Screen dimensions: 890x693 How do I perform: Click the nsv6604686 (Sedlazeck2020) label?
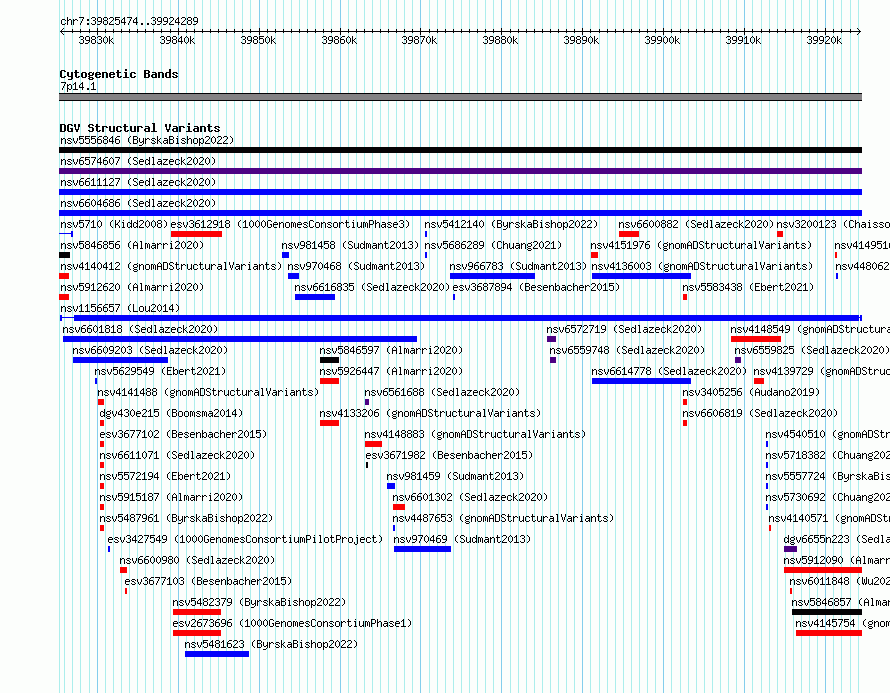coord(138,203)
